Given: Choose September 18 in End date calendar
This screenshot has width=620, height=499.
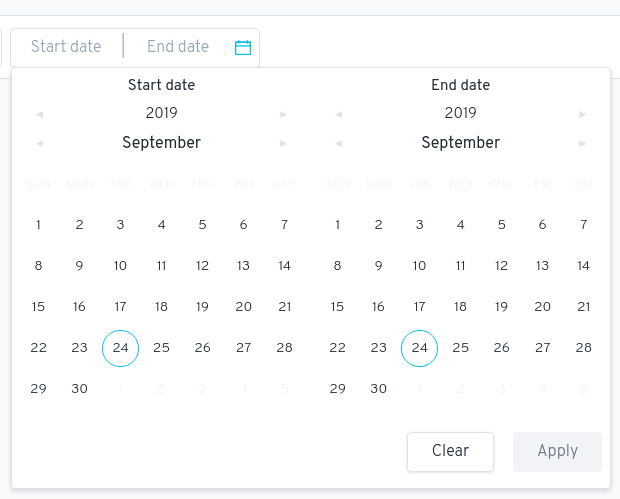Looking at the screenshot, I should 461,307.
